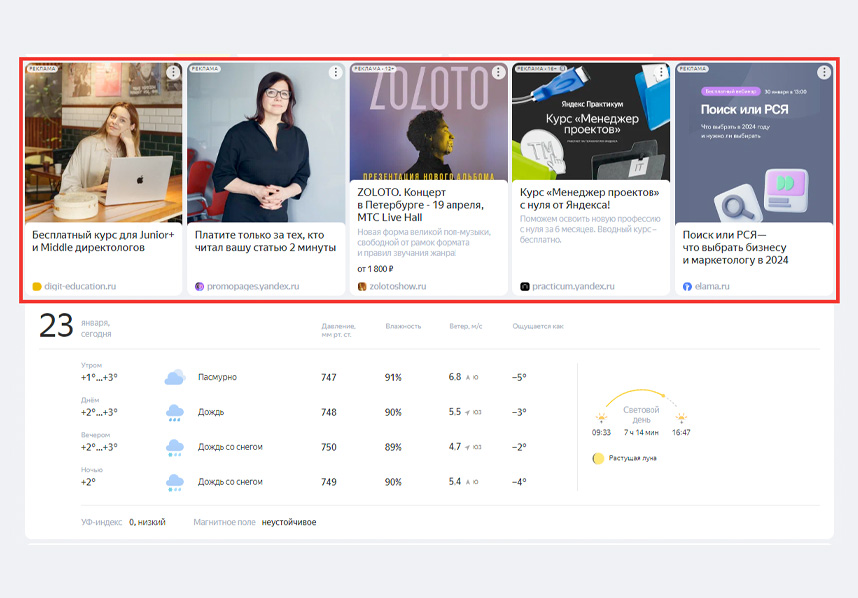This screenshot has height=598, width=858.
Task: Click the date number "23"
Action: tap(56, 326)
